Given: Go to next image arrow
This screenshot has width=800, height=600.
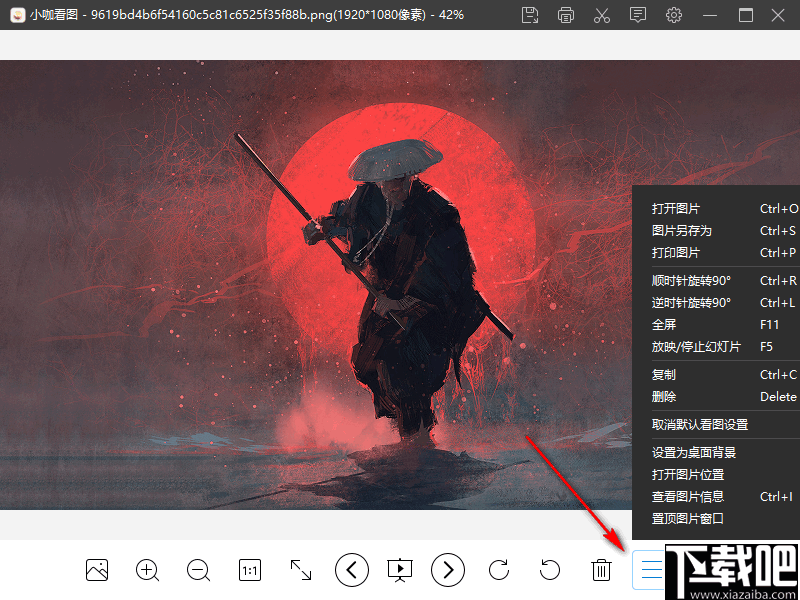Looking at the screenshot, I should (x=448, y=569).
